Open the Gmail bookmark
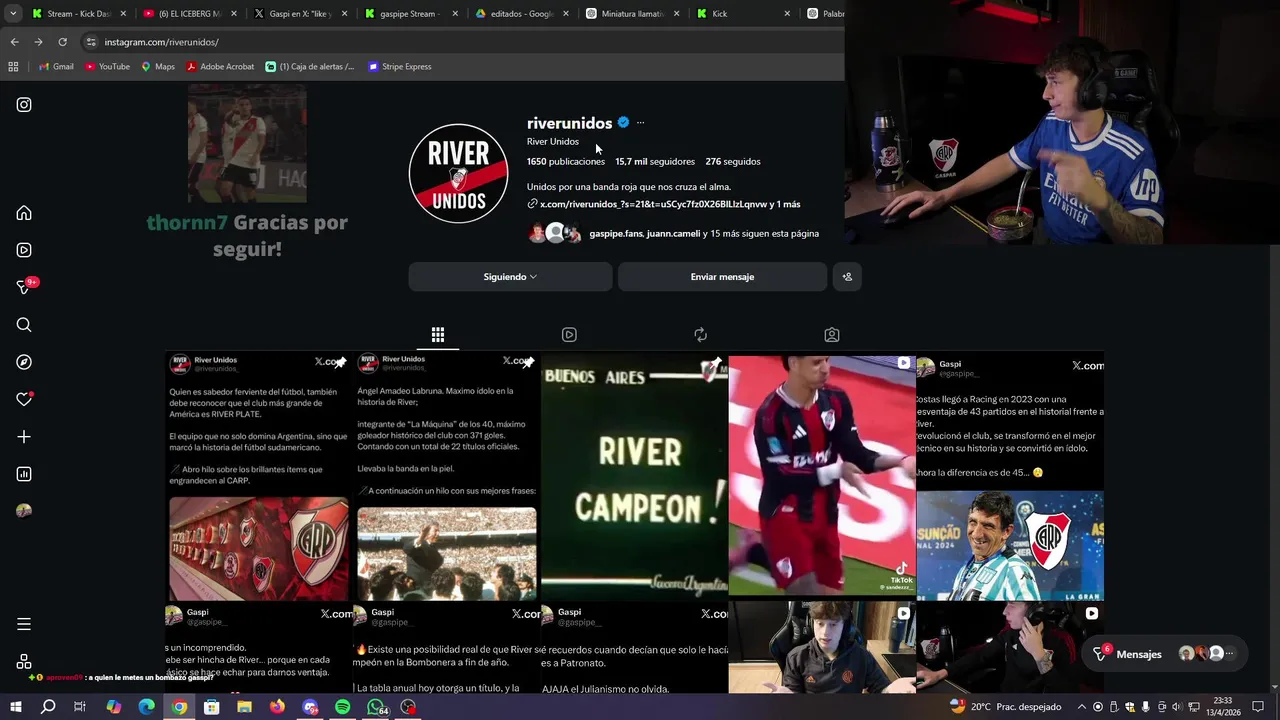Image resolution: width=1280 pixels, height=720 pixels. [56, 67]
